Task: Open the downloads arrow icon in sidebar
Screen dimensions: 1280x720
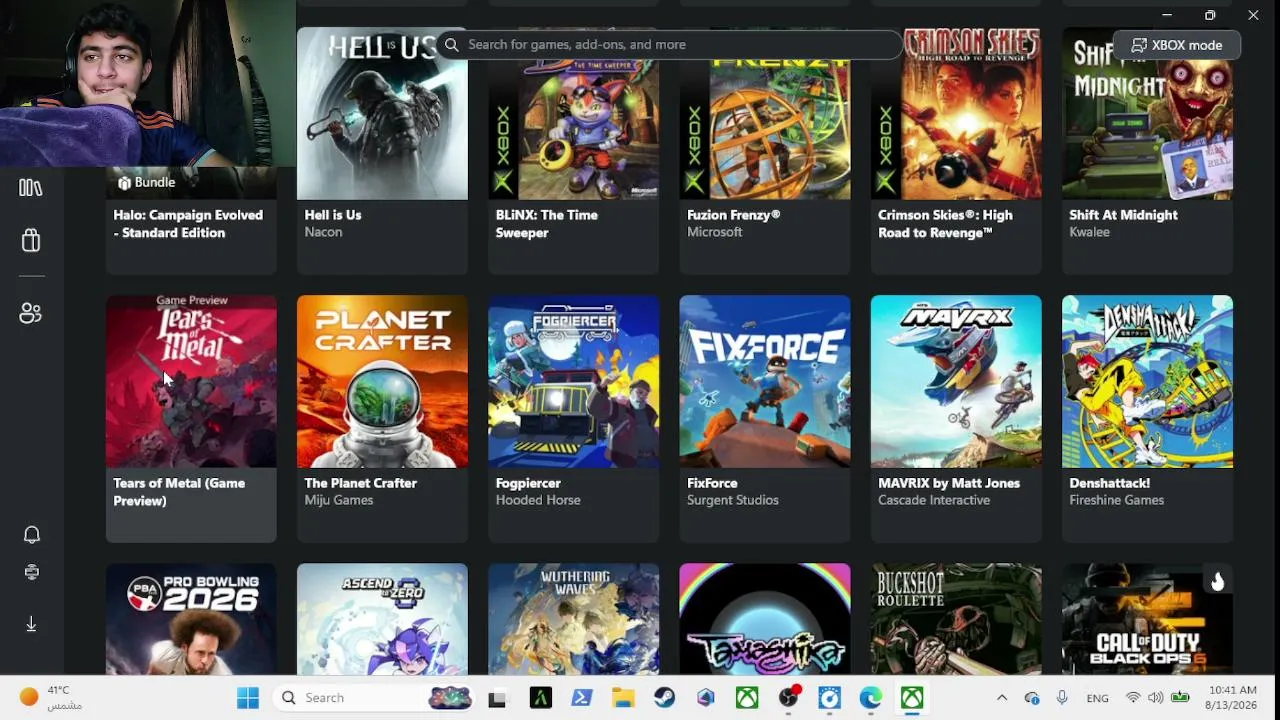Action: [31, 624]
